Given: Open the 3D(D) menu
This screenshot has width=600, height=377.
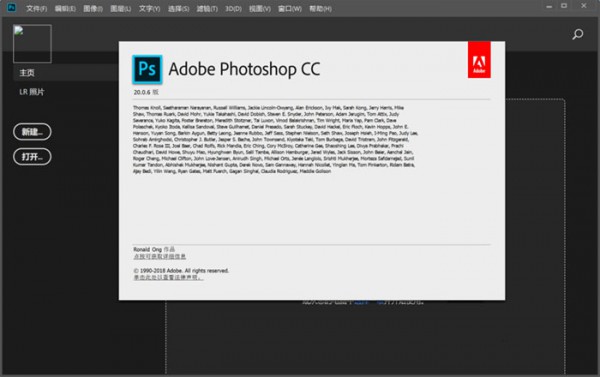Looking at the screenshot, I should (233, 8).
